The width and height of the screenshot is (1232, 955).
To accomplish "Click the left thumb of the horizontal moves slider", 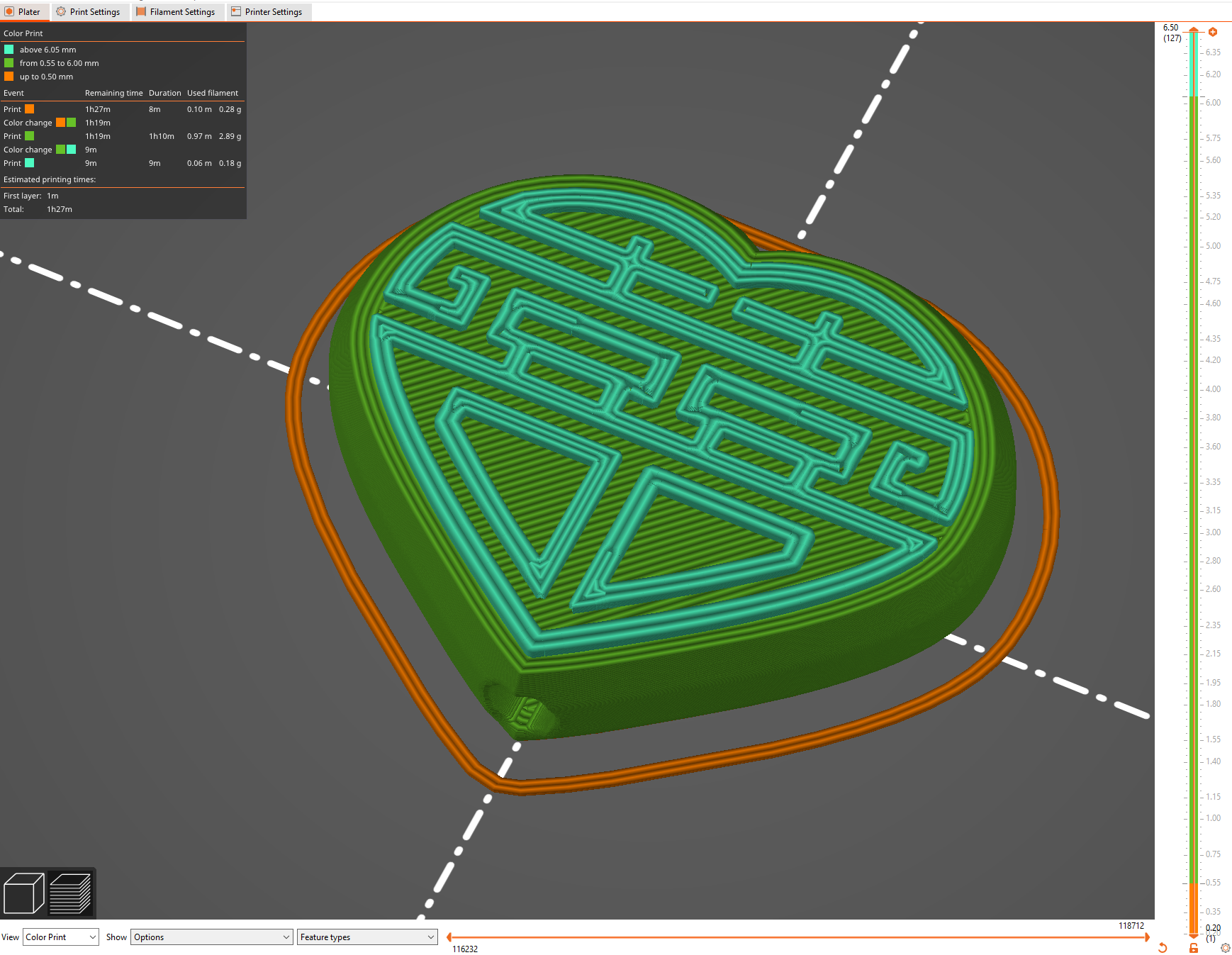I will click(x=449, y=937).
